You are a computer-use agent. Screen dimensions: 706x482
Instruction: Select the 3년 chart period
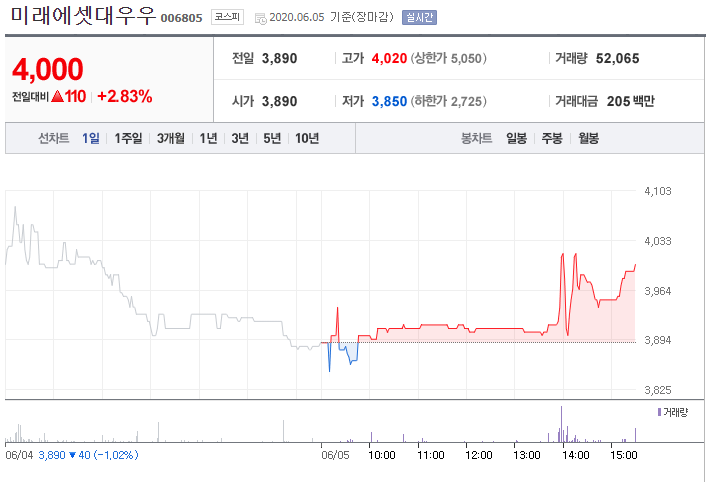240,138
